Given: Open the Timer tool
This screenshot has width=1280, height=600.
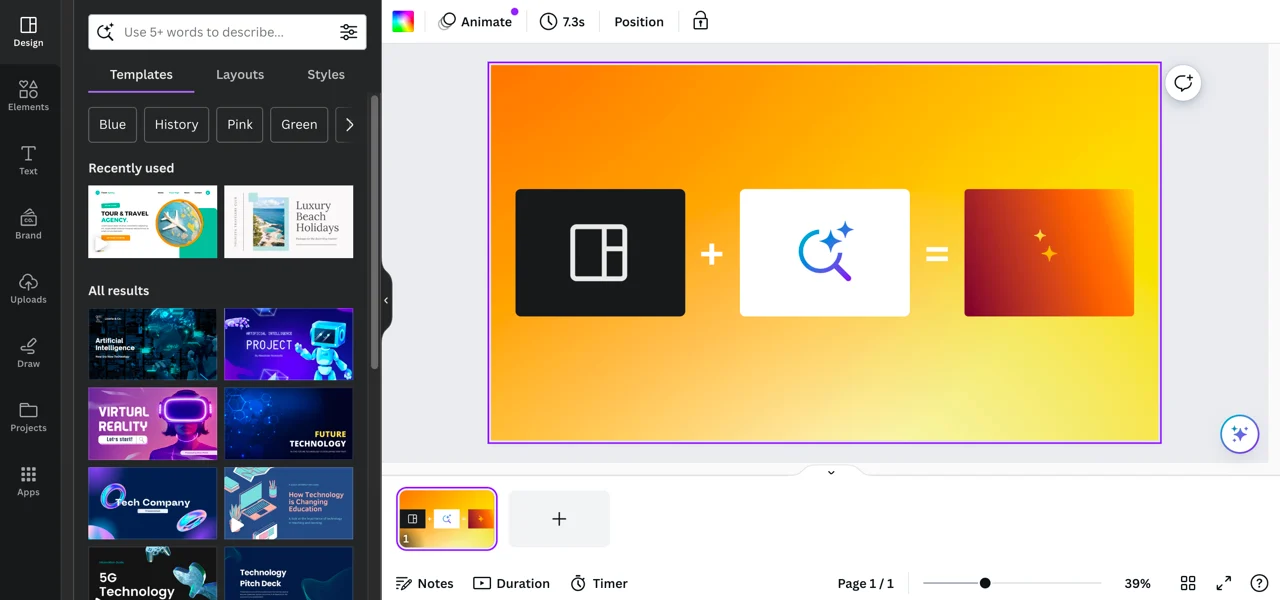Looking at the screenshot, I should pyautogui.click(x=599, y=583).
